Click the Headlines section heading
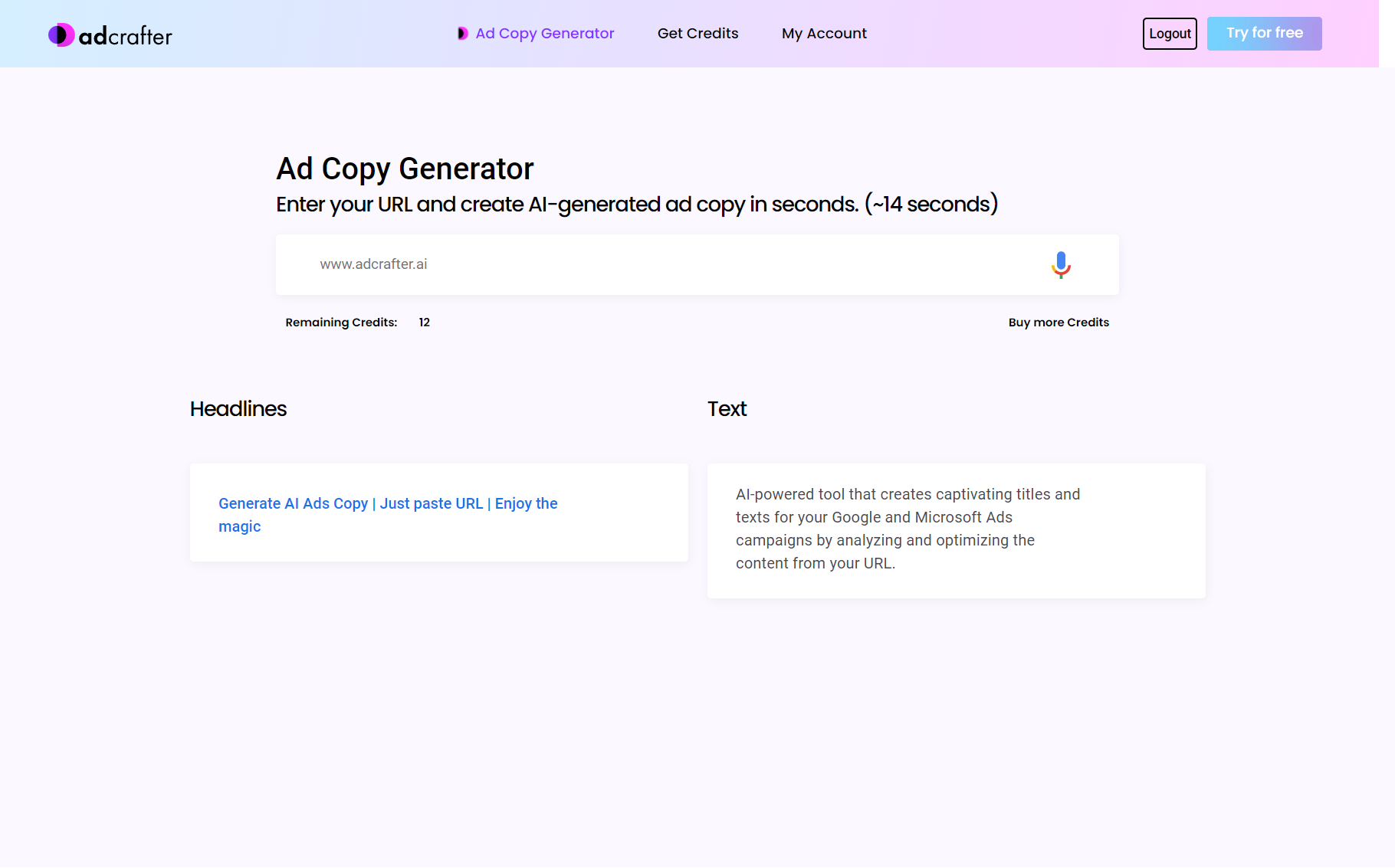Image resolution: width=1395 pixels, height=868 pixels. point(238,408)
